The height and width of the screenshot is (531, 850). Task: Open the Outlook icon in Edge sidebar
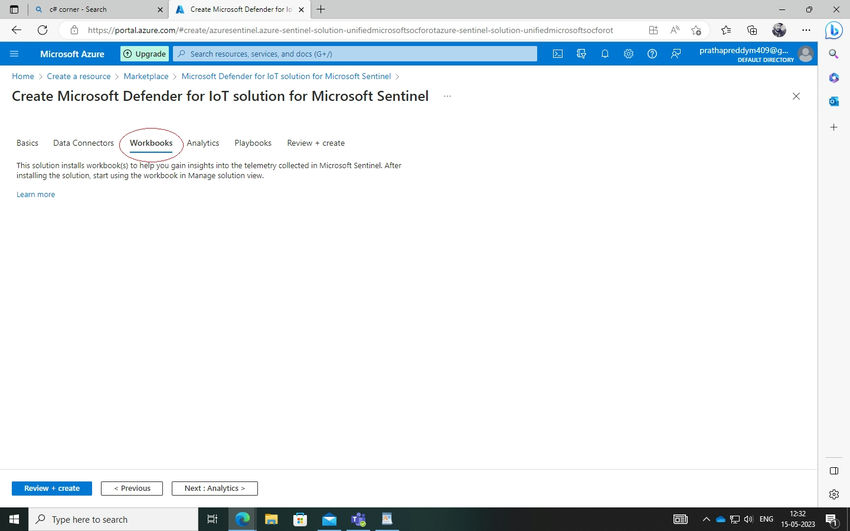click(834, 101)
